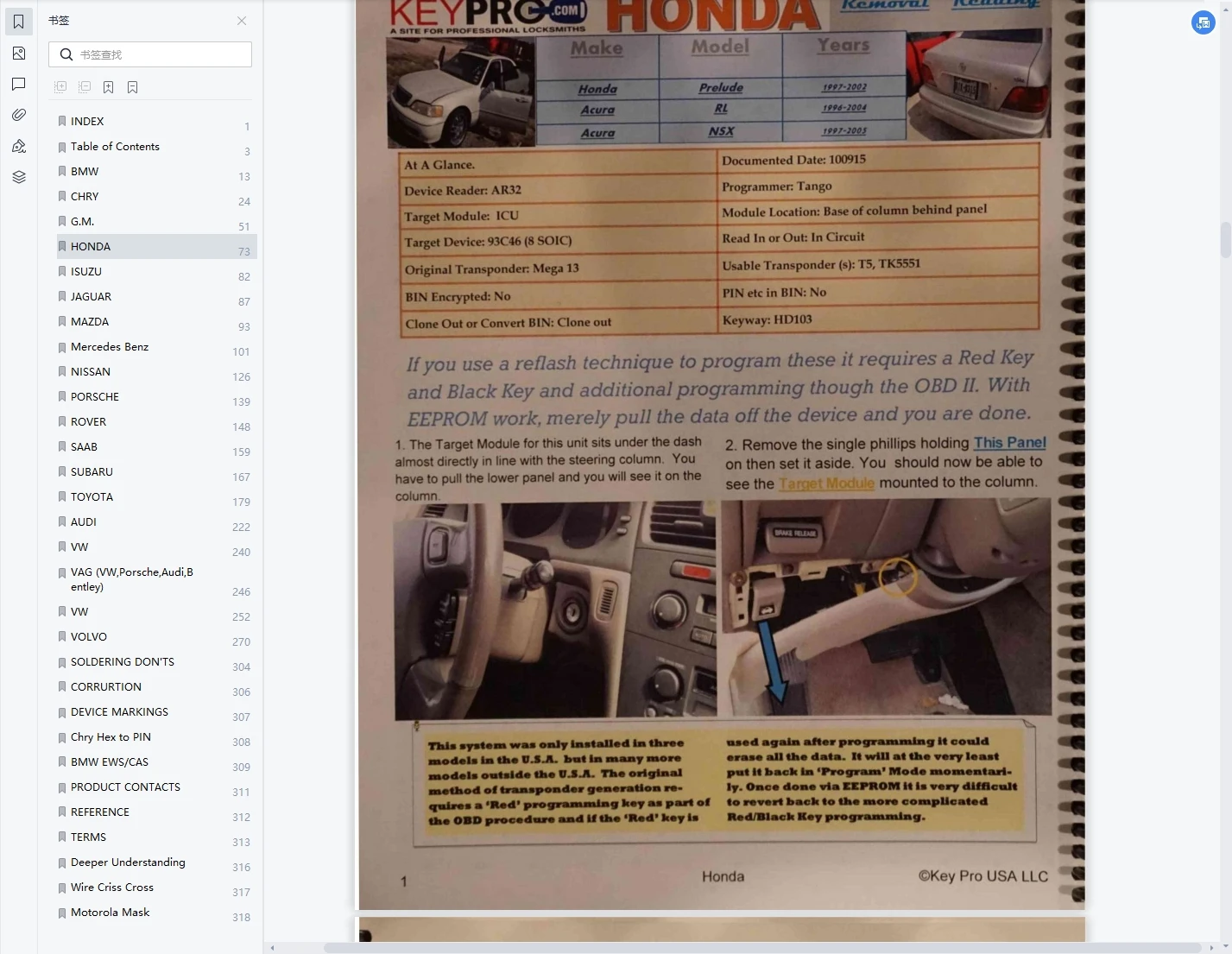The image size is (1232, 954).
Task: Open the attachments paperclip sidebar icon
Action: (x=18, y=115)
